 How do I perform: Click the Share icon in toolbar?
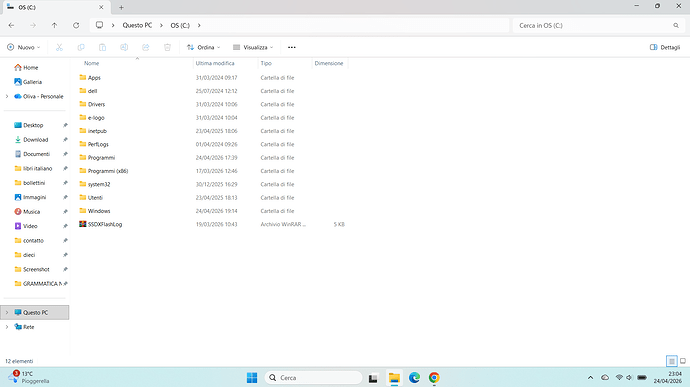146,47
